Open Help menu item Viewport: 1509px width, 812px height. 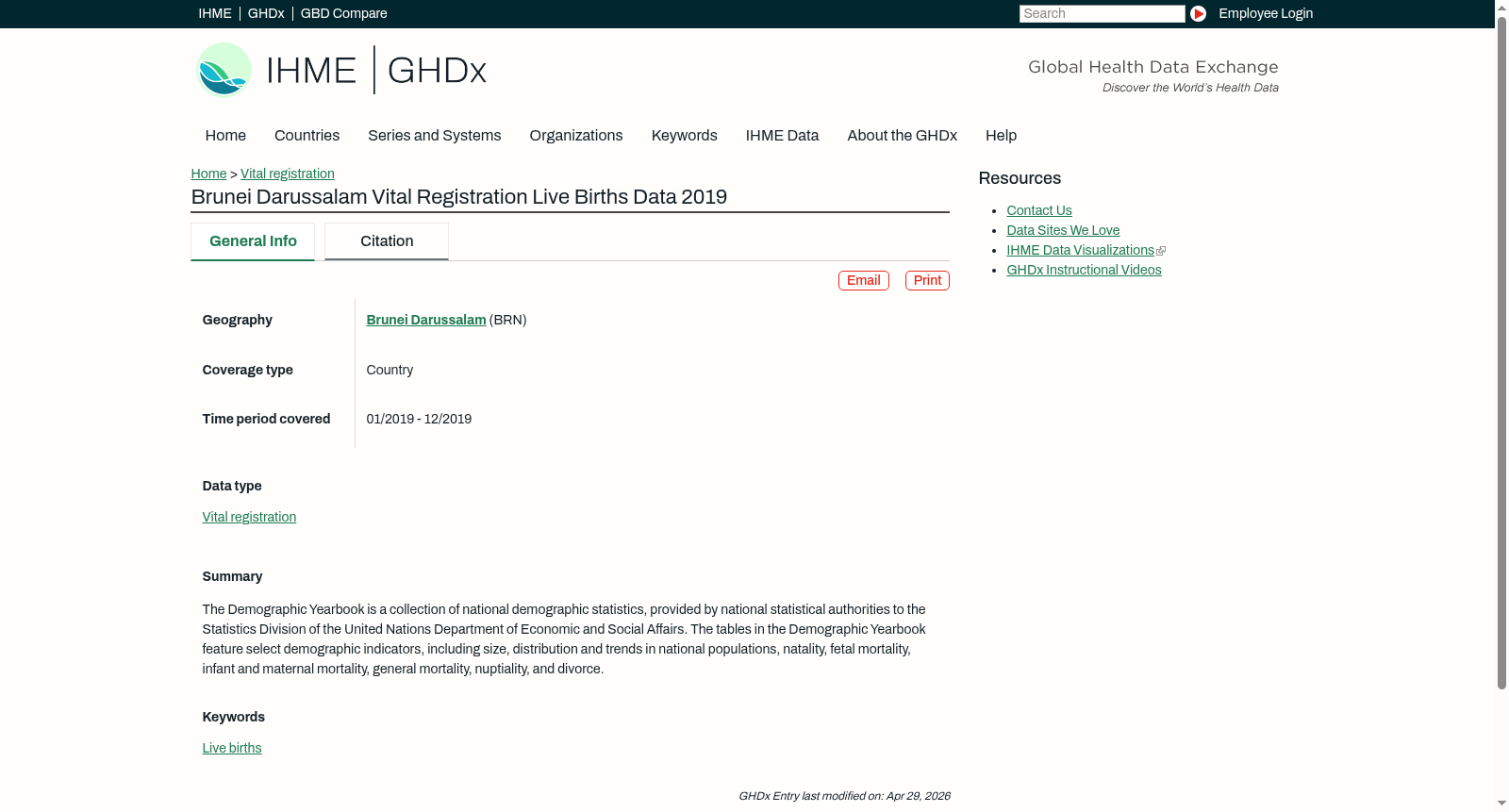click(x=1001, y=136)
